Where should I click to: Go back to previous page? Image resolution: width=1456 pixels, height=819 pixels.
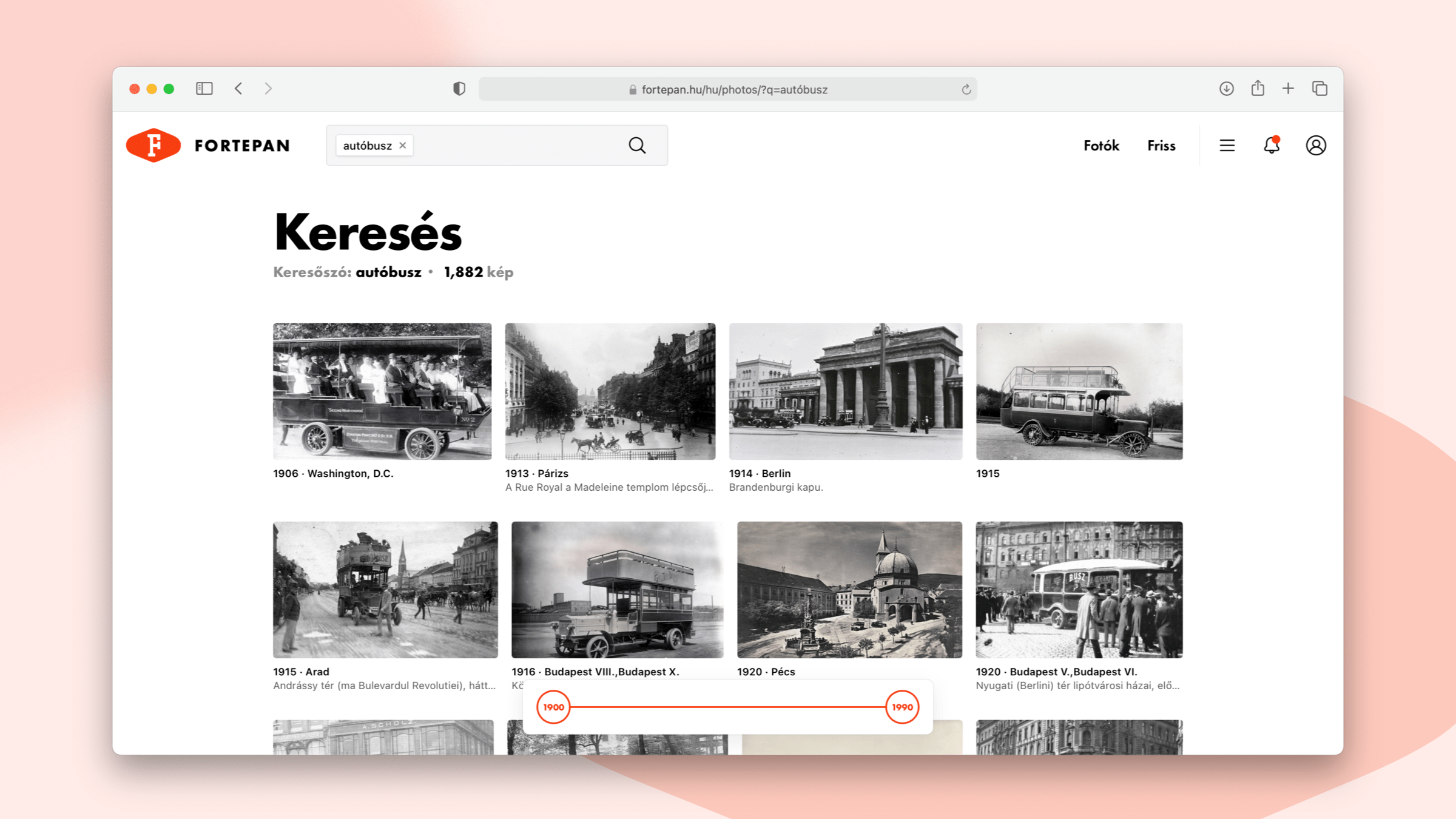pyautogui.click(x=239, y=89)
